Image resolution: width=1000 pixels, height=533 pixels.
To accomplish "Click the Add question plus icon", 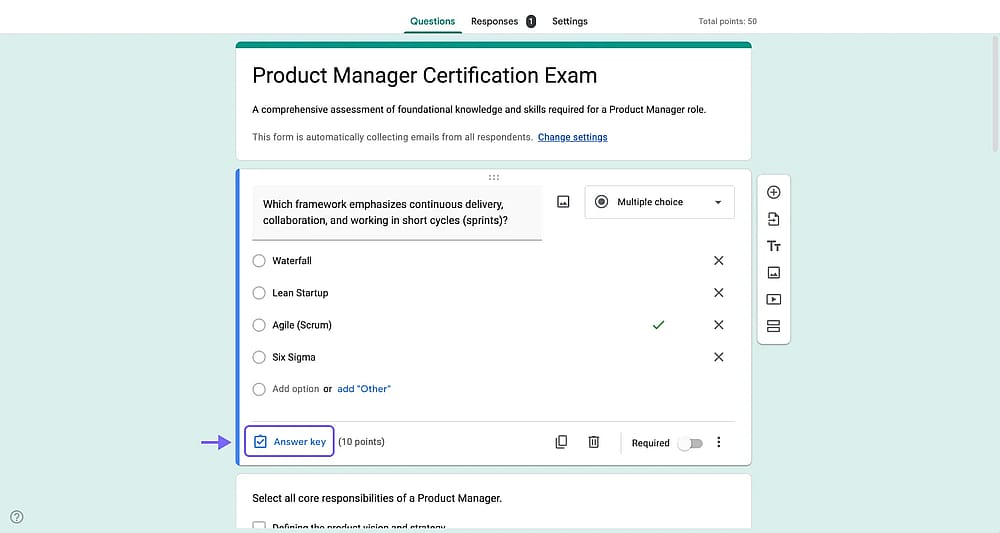I will click(x=774, y=193).
